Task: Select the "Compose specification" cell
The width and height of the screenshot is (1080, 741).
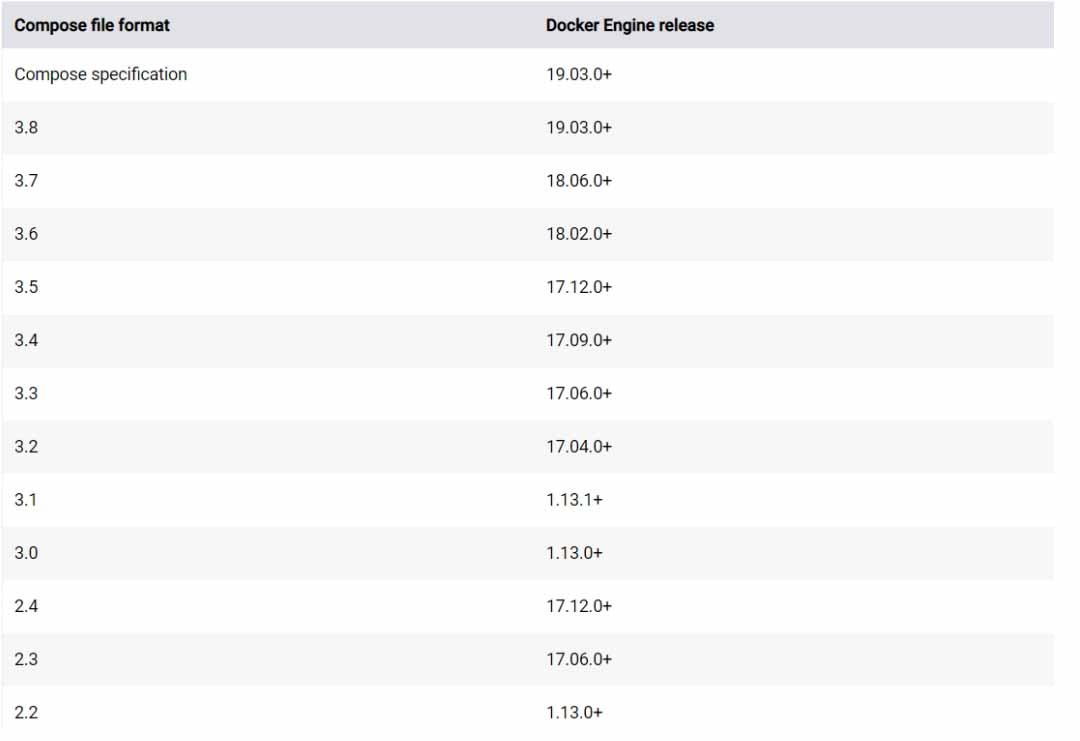Action: pos(101,74)
